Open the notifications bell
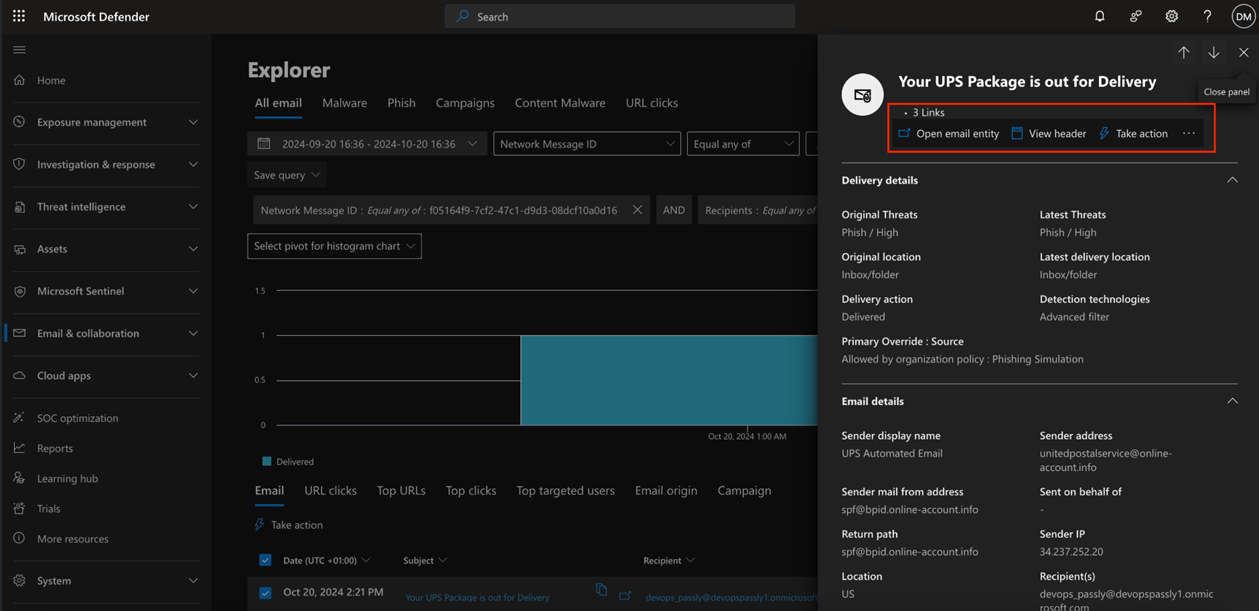Image resolution: width=1259 pixels, height=611 pixels. [1098, 15]
